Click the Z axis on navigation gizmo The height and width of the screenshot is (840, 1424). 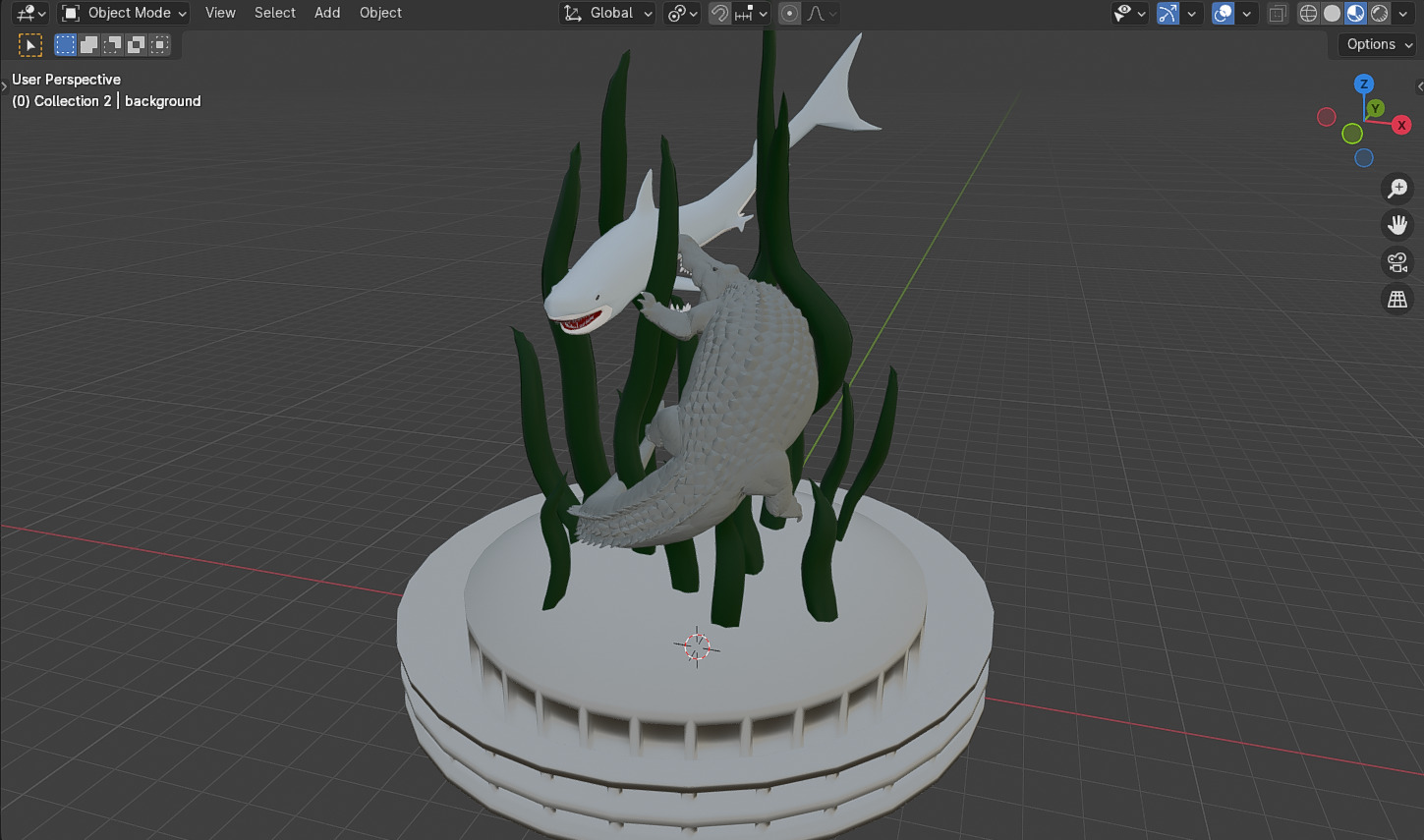click(1363, 84)
